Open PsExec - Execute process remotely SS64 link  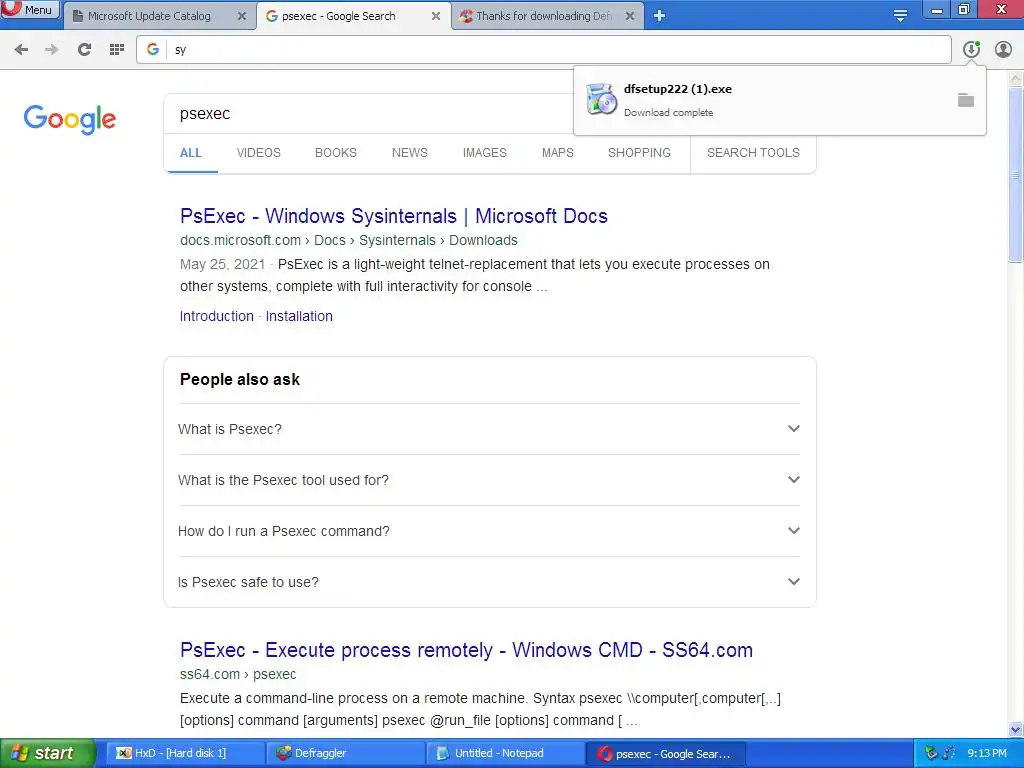coord(466,650)
